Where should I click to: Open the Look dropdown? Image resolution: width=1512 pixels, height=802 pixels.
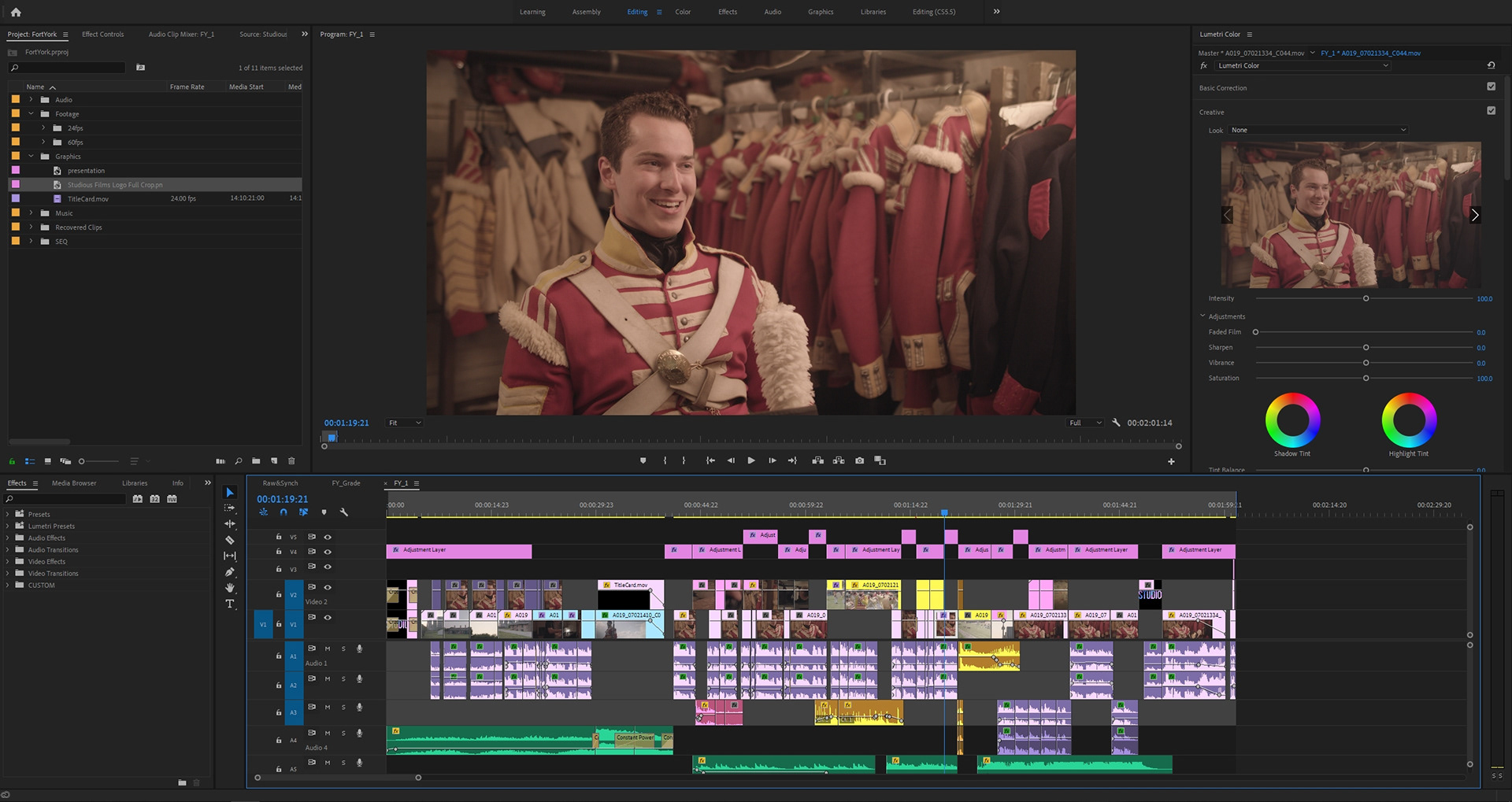(1317, 130)
